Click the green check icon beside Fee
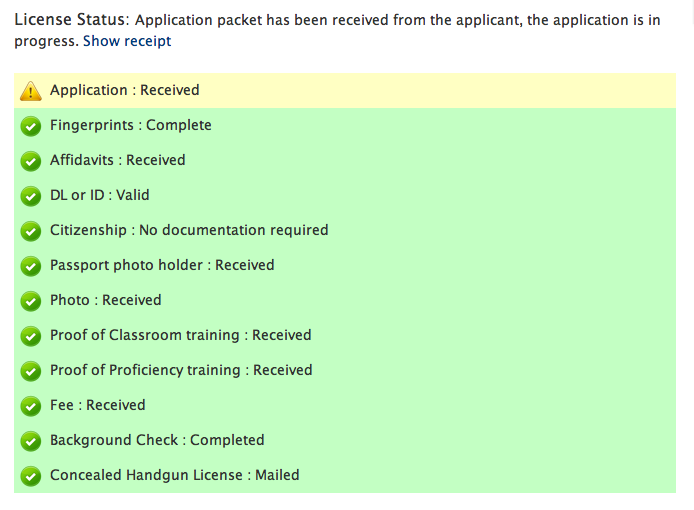 click(31, 406)
